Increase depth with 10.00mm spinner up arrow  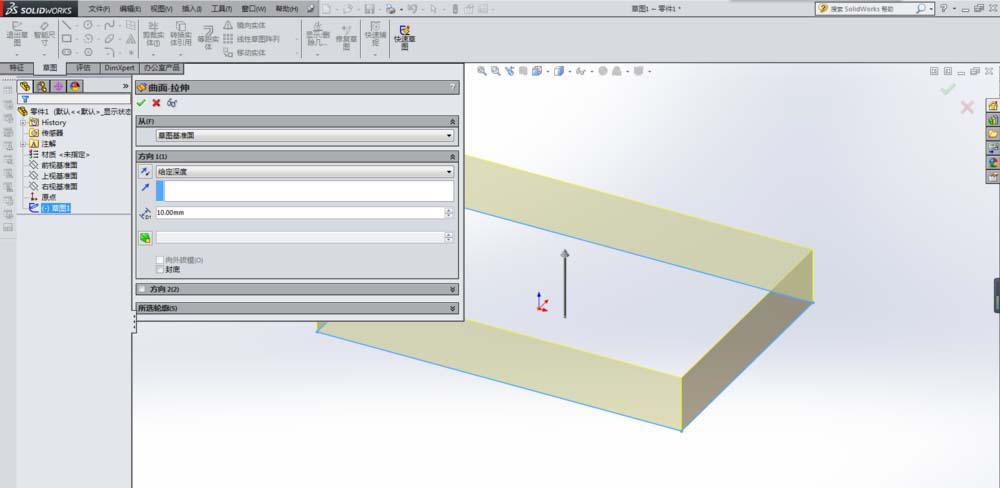449,210
